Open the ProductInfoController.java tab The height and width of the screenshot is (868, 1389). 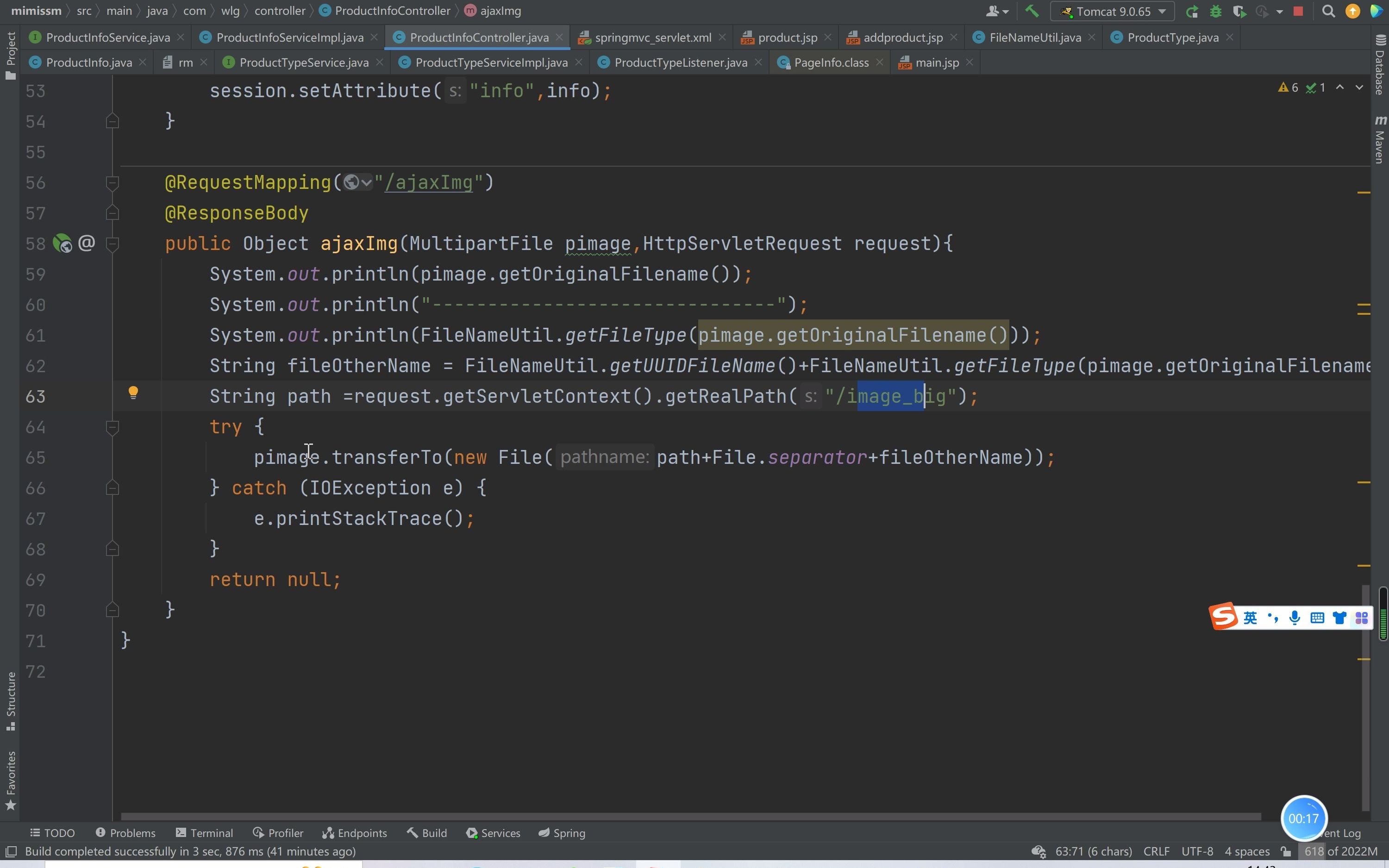[x=479, y=37]
